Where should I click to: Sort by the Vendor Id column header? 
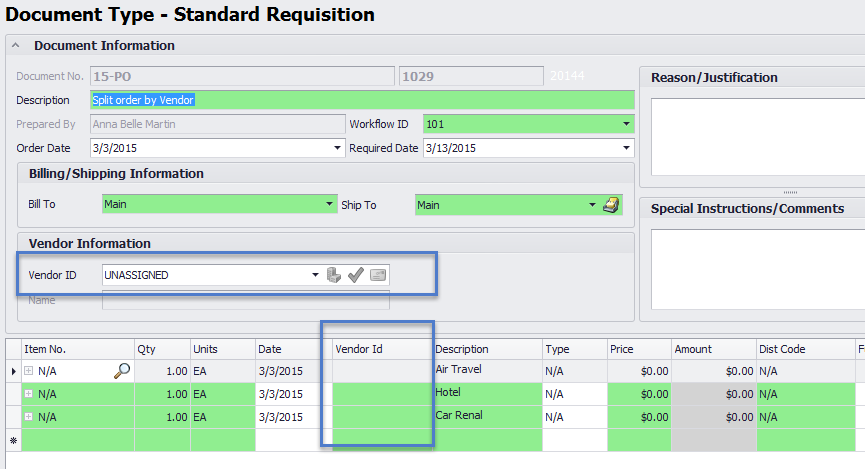[383, 349]
